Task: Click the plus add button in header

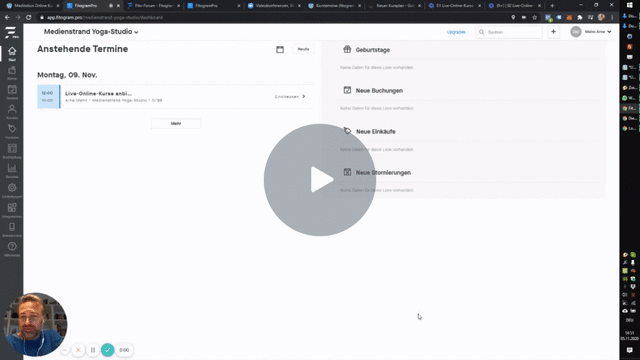Action: 553,32
